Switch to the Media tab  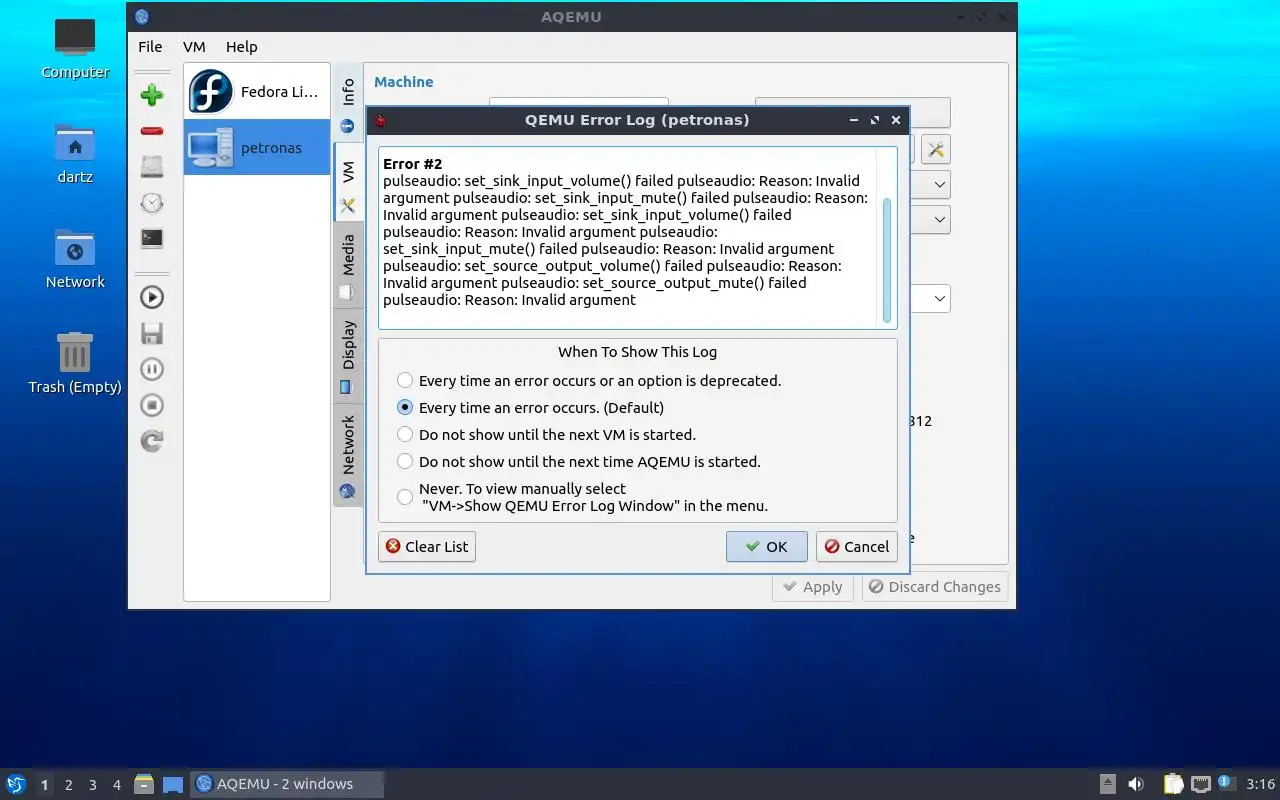[348, 265]
